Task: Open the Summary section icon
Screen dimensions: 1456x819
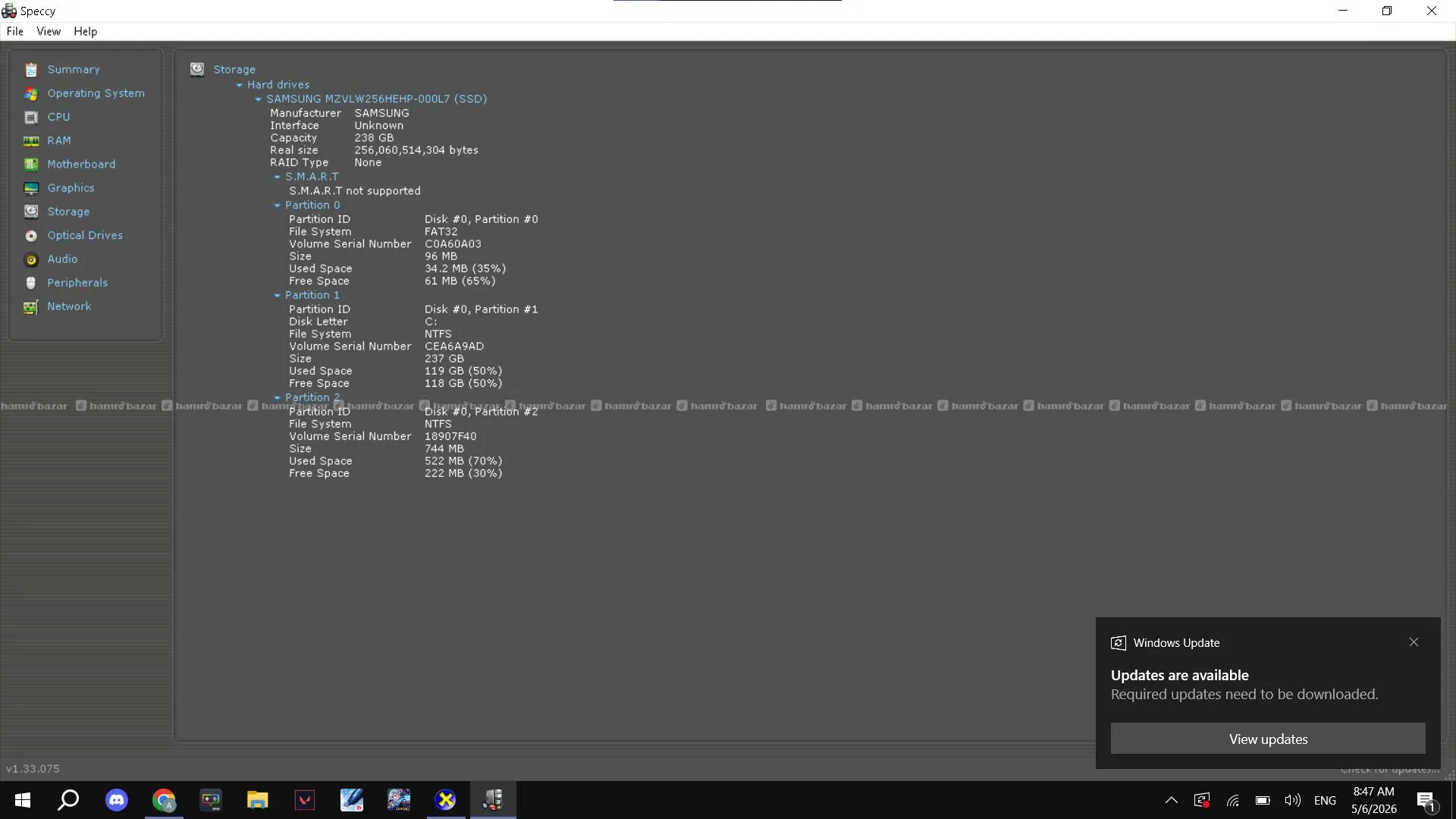Action: [x=31, y=70]
